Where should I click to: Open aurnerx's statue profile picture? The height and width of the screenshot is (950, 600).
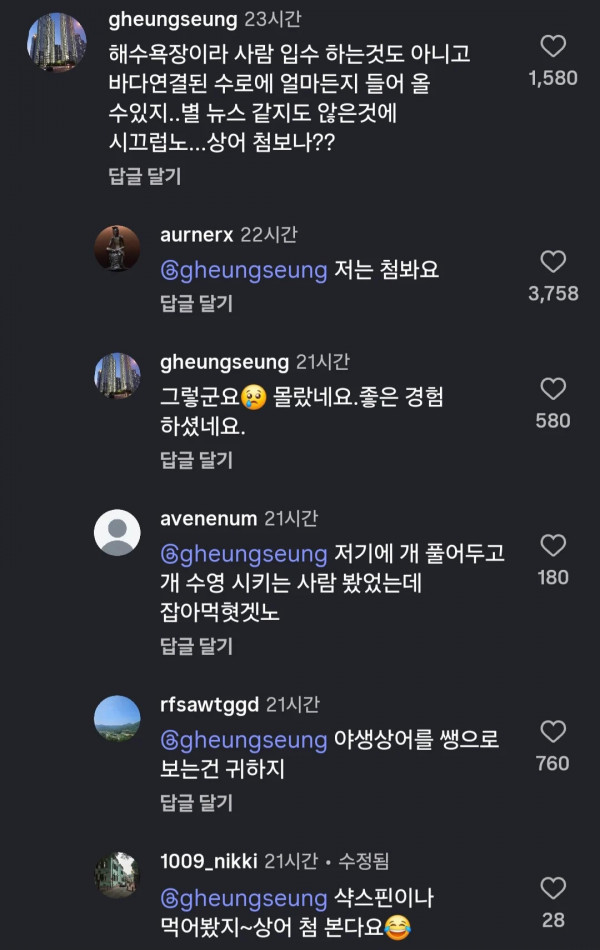tap(117, 248)
